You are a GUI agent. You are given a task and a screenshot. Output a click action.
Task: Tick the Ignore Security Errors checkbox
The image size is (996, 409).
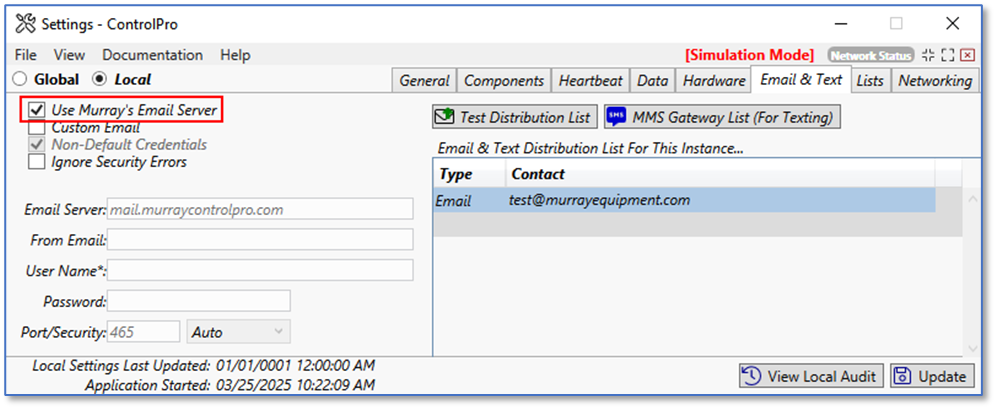pyautogui.click(x=37, y=162)
